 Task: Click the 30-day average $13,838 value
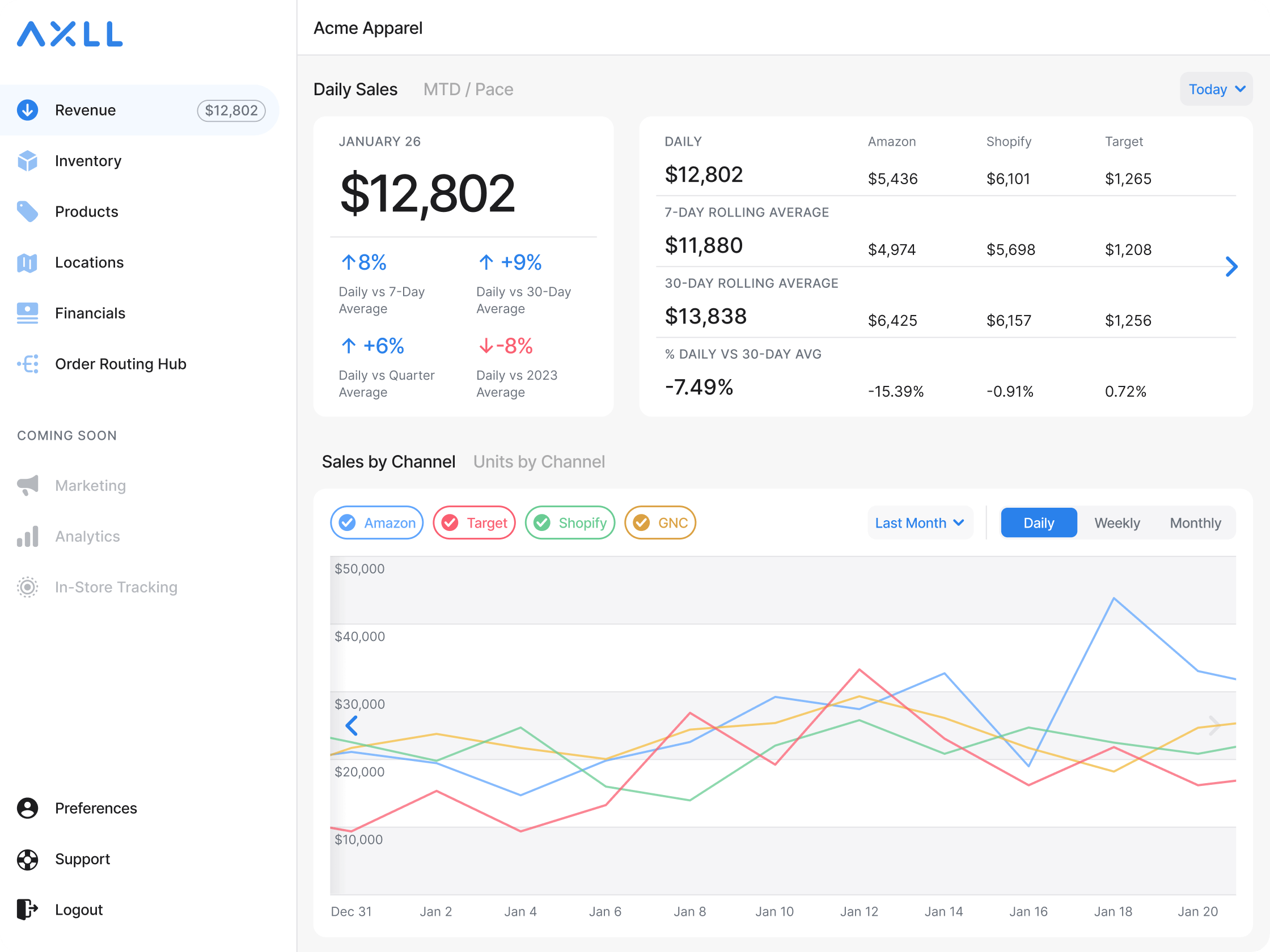tap(706, 316)
